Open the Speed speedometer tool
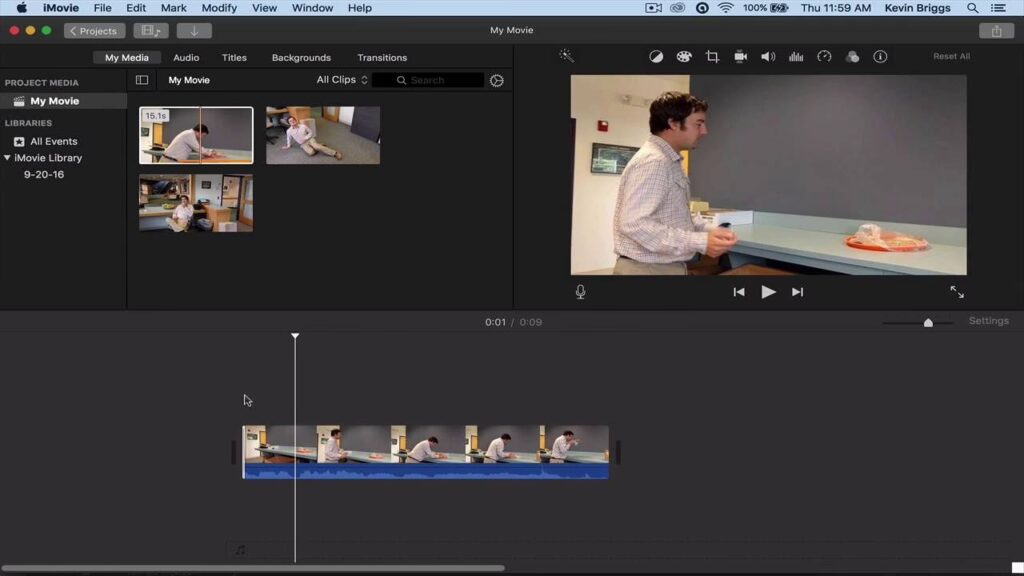The image size is (1024, 576). tap(824, 57)
